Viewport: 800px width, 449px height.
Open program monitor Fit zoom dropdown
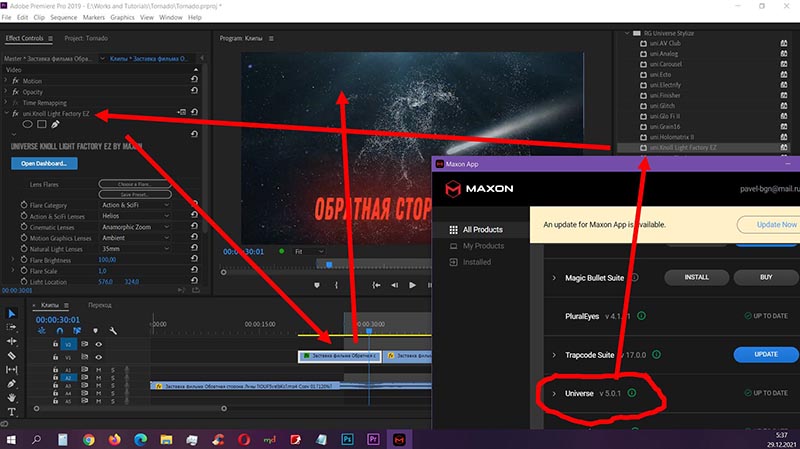coord(309,252)
